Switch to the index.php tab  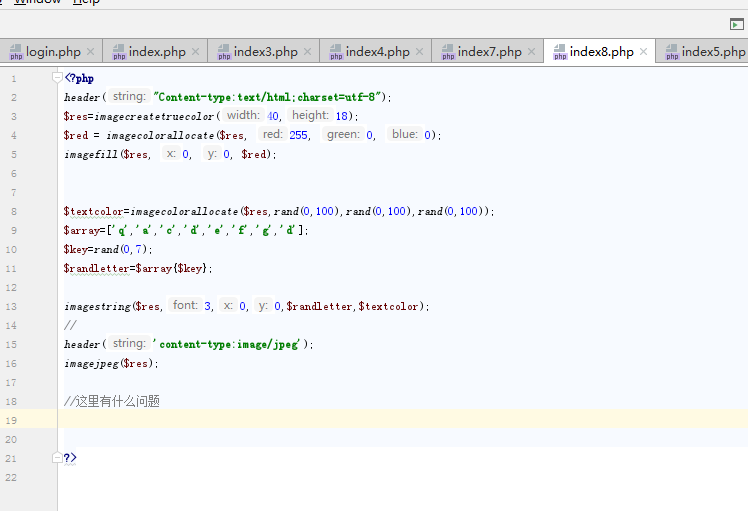155,52
